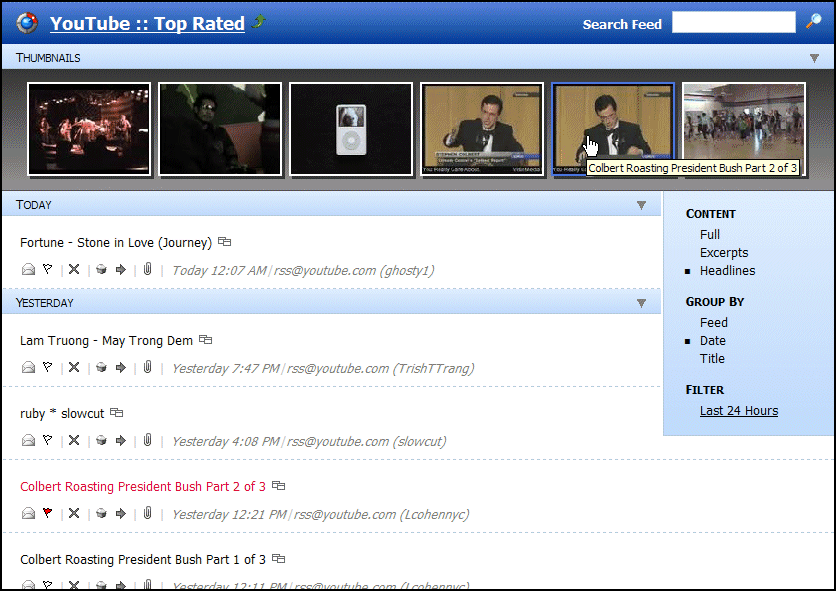The image size is (836, 591).
Task: Delete the Fortune - Stone in Love item
Action: 74,269
